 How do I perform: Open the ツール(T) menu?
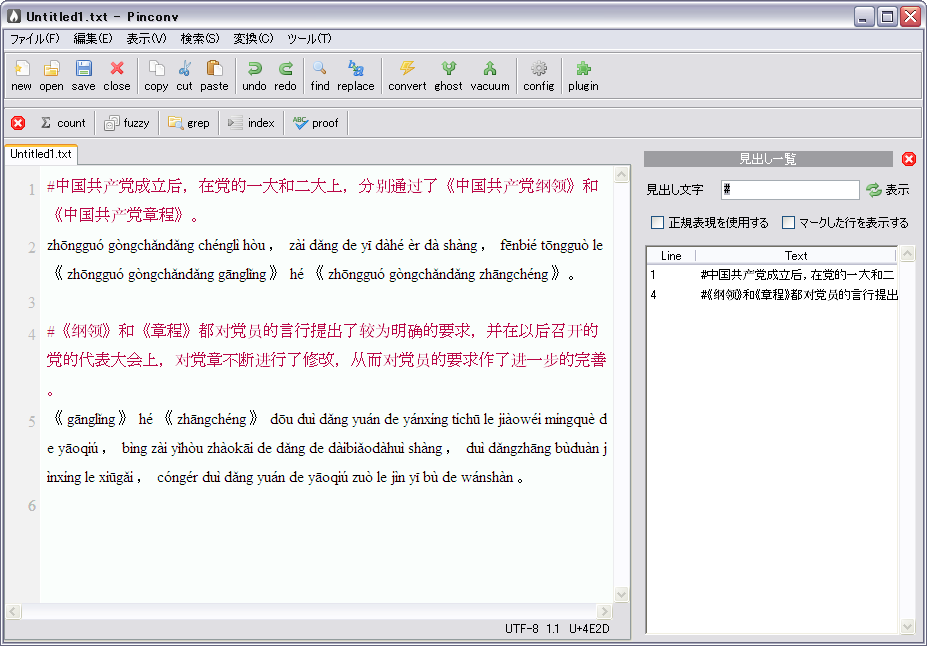click(309, 38)
